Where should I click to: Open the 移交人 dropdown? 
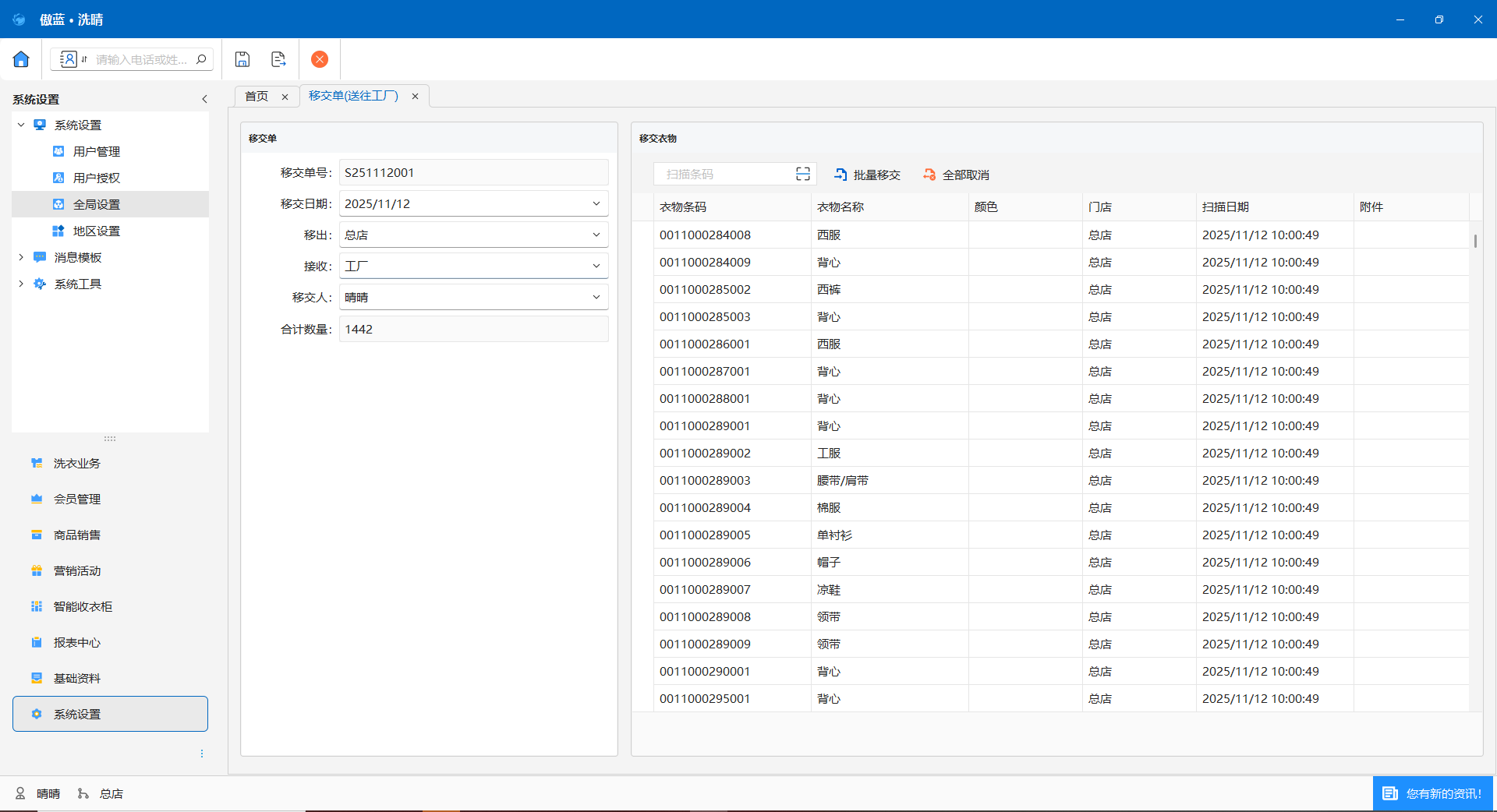(x=596, y=298)
